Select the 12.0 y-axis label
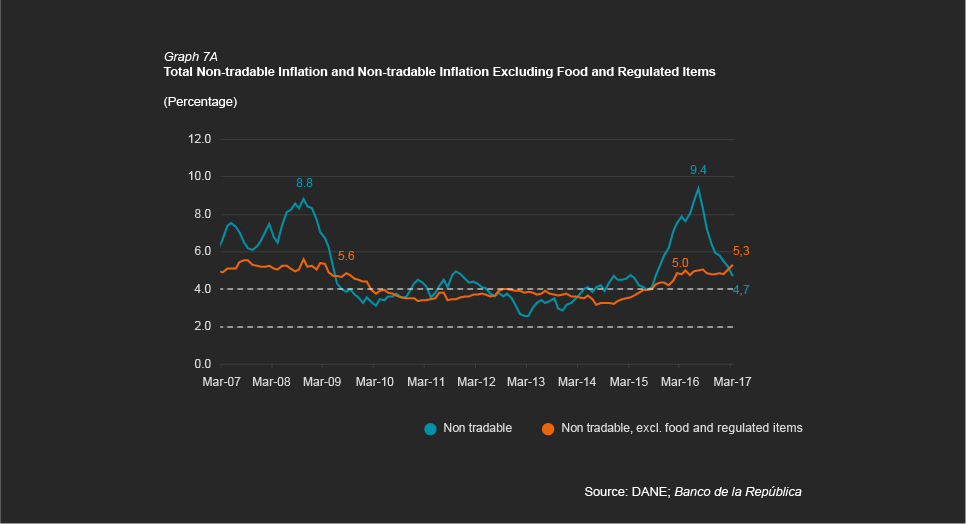 pos(200,139)
